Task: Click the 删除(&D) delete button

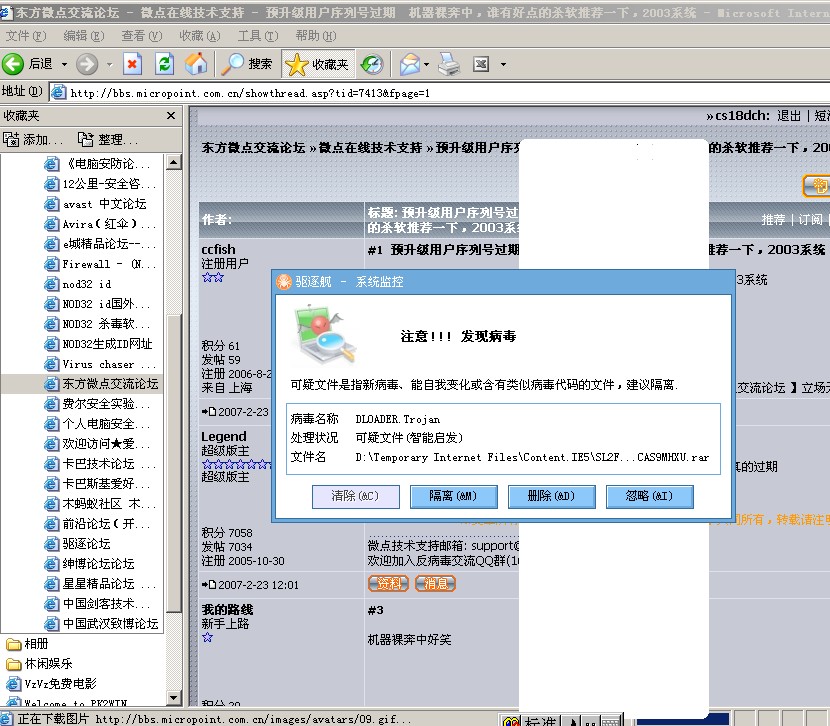Action: pos(552,496)
